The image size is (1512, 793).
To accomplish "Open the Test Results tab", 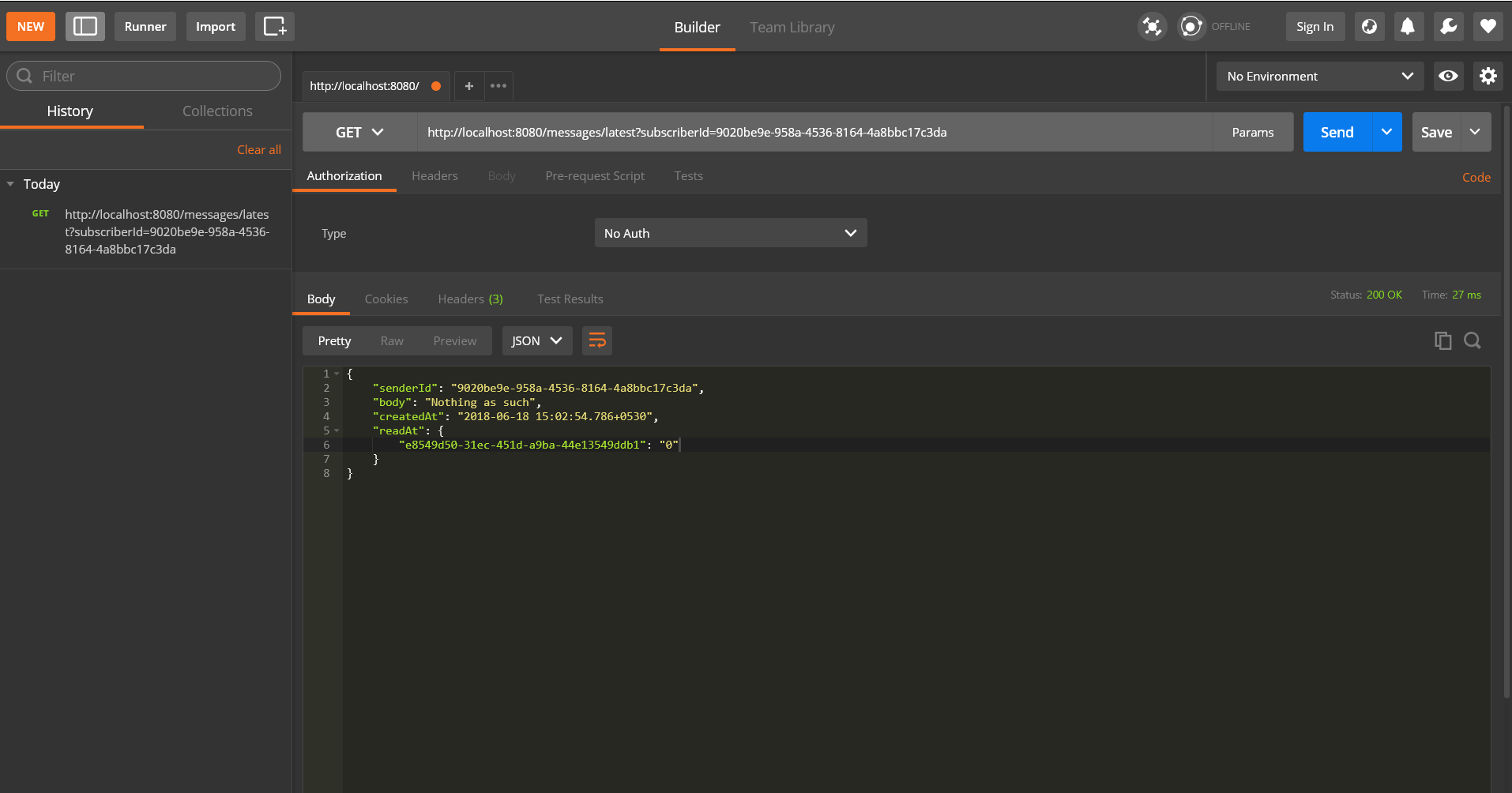I will pyautogui.click(x=570, y=299).
